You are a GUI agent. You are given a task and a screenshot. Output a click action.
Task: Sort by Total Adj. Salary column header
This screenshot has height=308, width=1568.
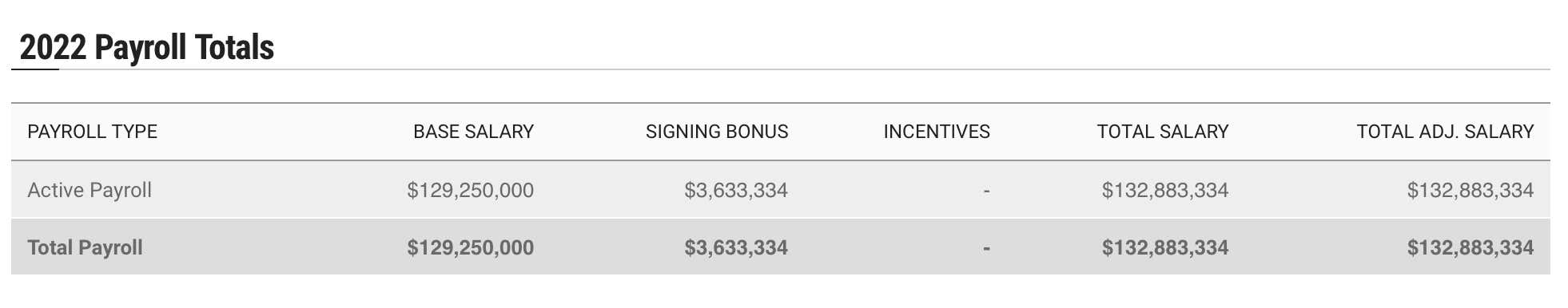[1445, 132]
